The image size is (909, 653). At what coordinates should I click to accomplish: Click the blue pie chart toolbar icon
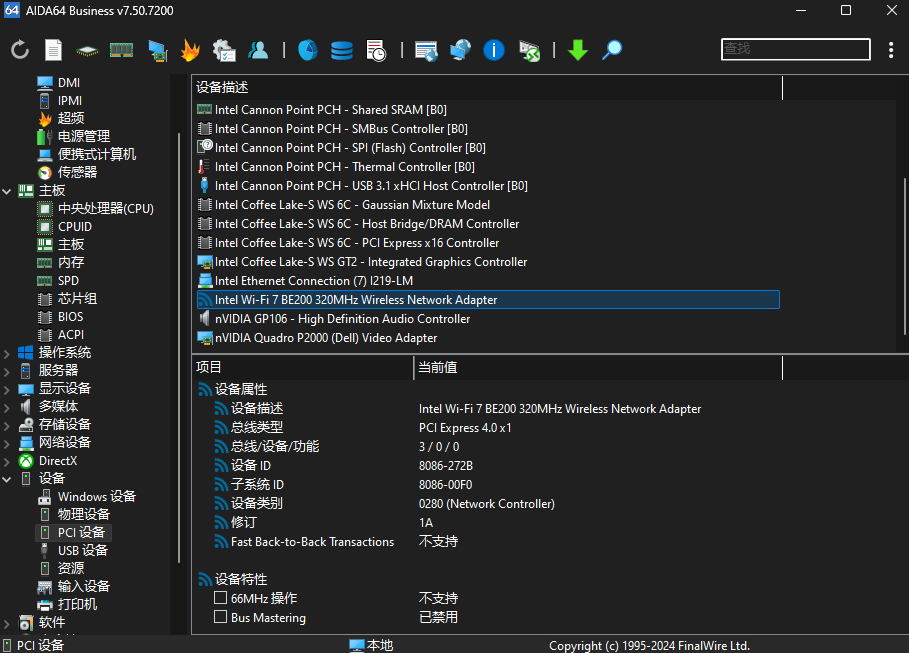pos(308,50)
